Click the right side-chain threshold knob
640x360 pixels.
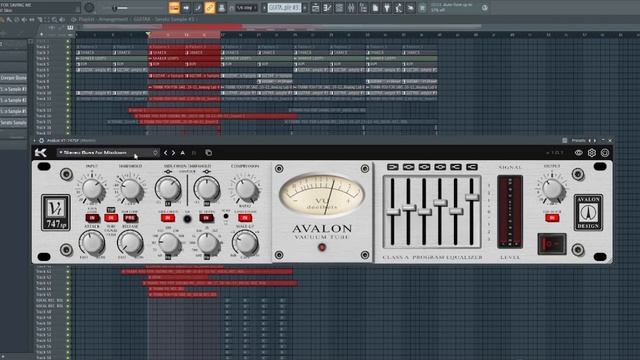pyautogui.click(x=207, y=189)
